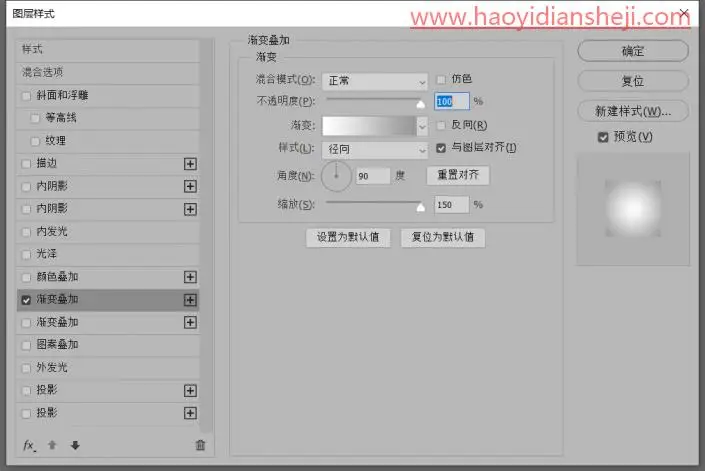Open the 混合模式 dropdown showing 正常
Image resolution: width=705 pixels, height=471 pixels.
[375, 81]
